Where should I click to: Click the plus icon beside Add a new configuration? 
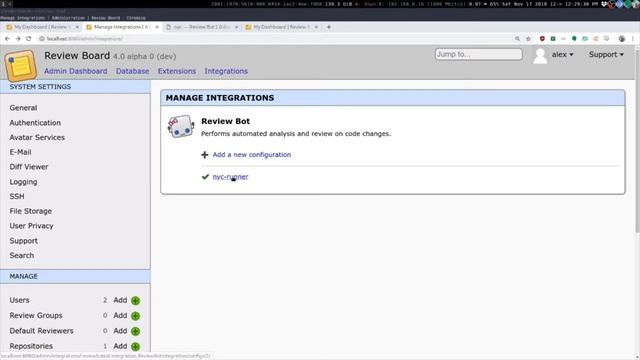tap(205, 155)
